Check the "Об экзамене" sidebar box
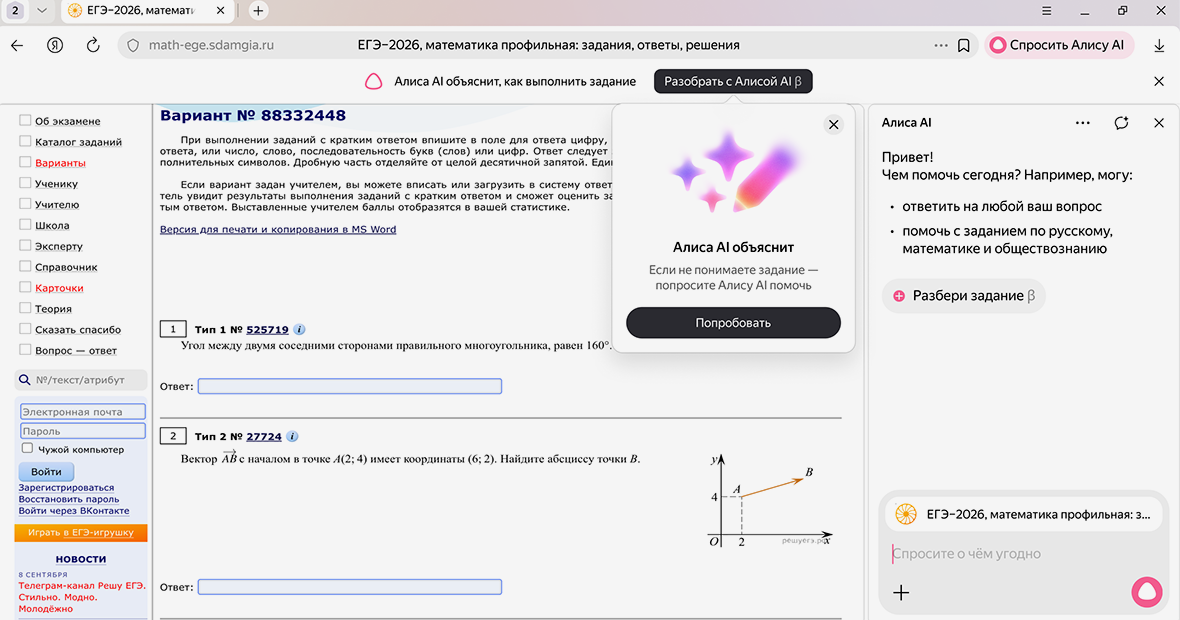Image resolution: width=1180 pixels, height=620 pixels. (26, 120)
